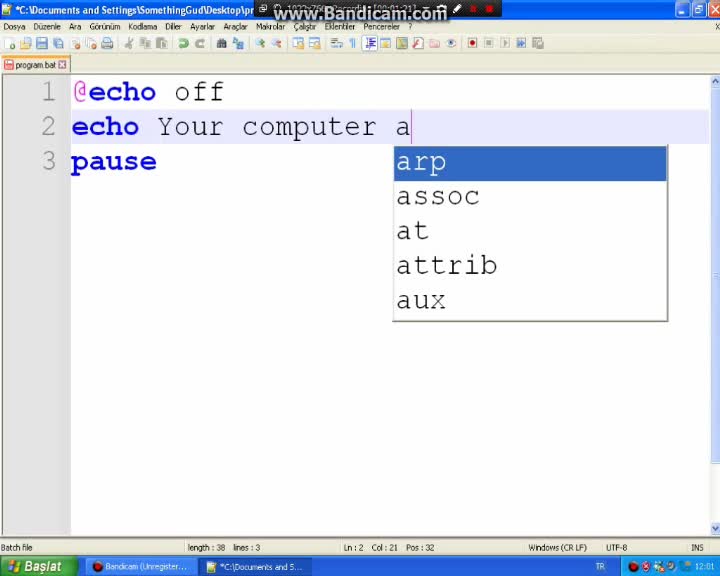Click line number 3 in the margin

pyautogui.click(x=49, y=161)
